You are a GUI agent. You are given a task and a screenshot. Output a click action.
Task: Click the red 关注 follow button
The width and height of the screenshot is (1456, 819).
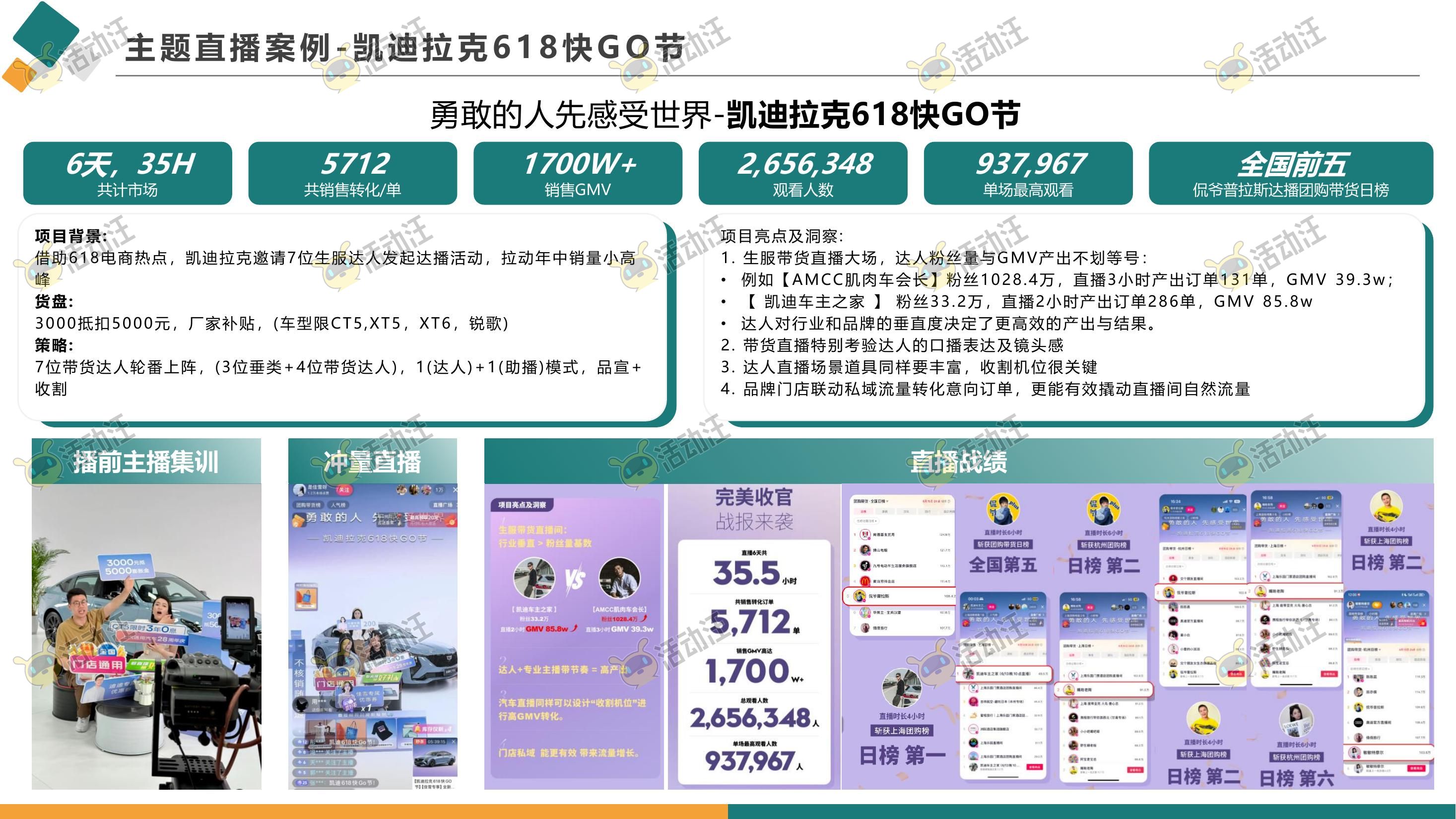(344, 490)
